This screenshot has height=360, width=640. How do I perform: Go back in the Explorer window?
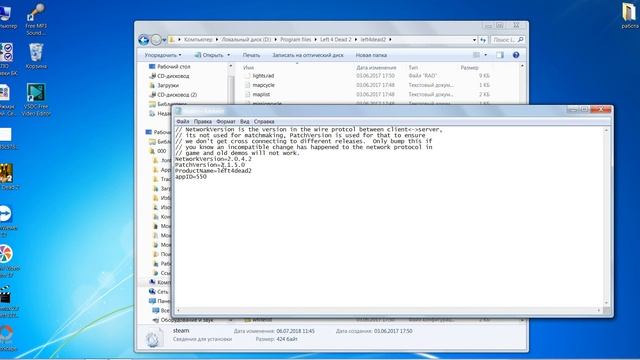pos(143,40)
